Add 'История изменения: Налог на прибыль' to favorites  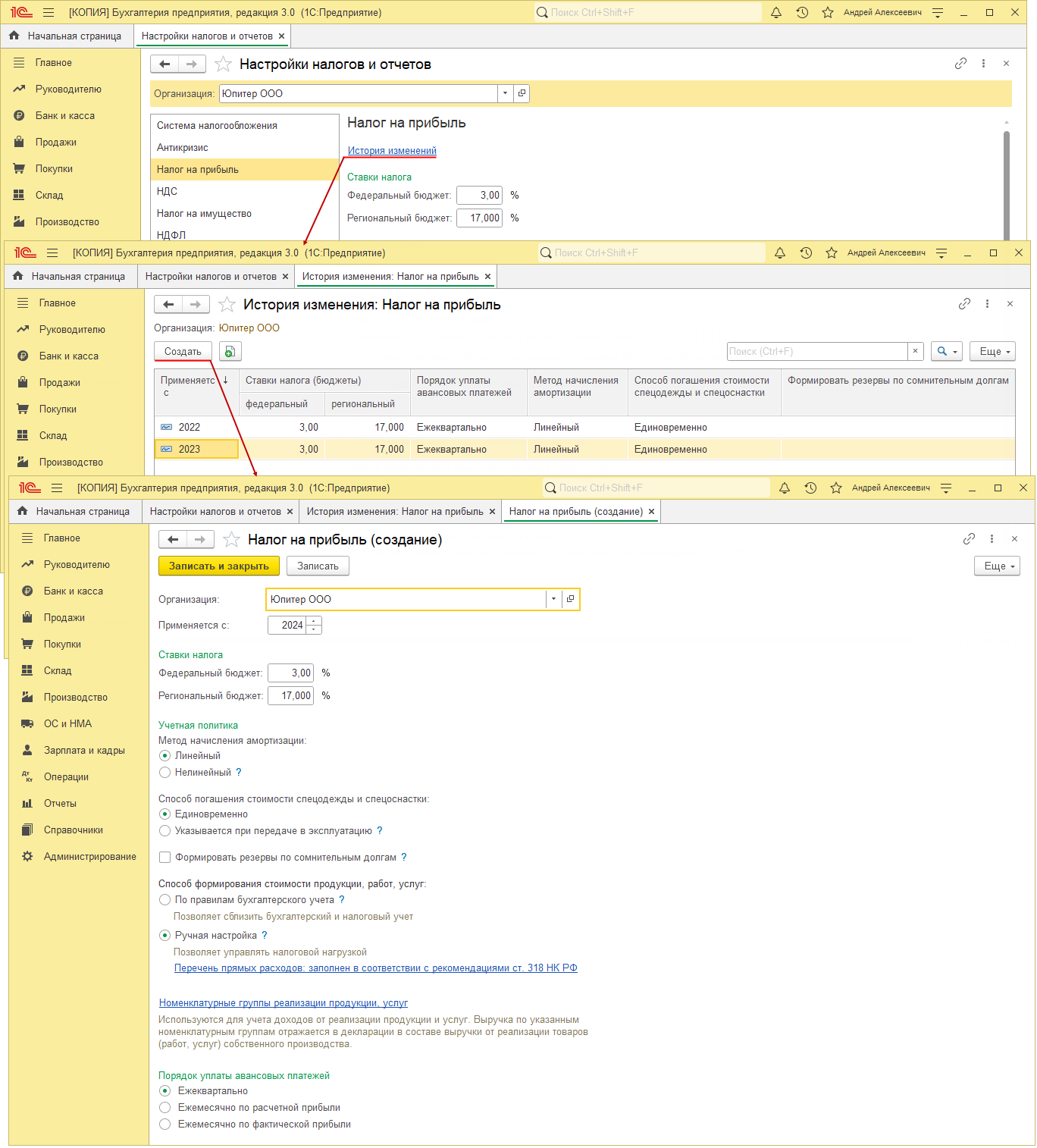click(x=227, y=305)
